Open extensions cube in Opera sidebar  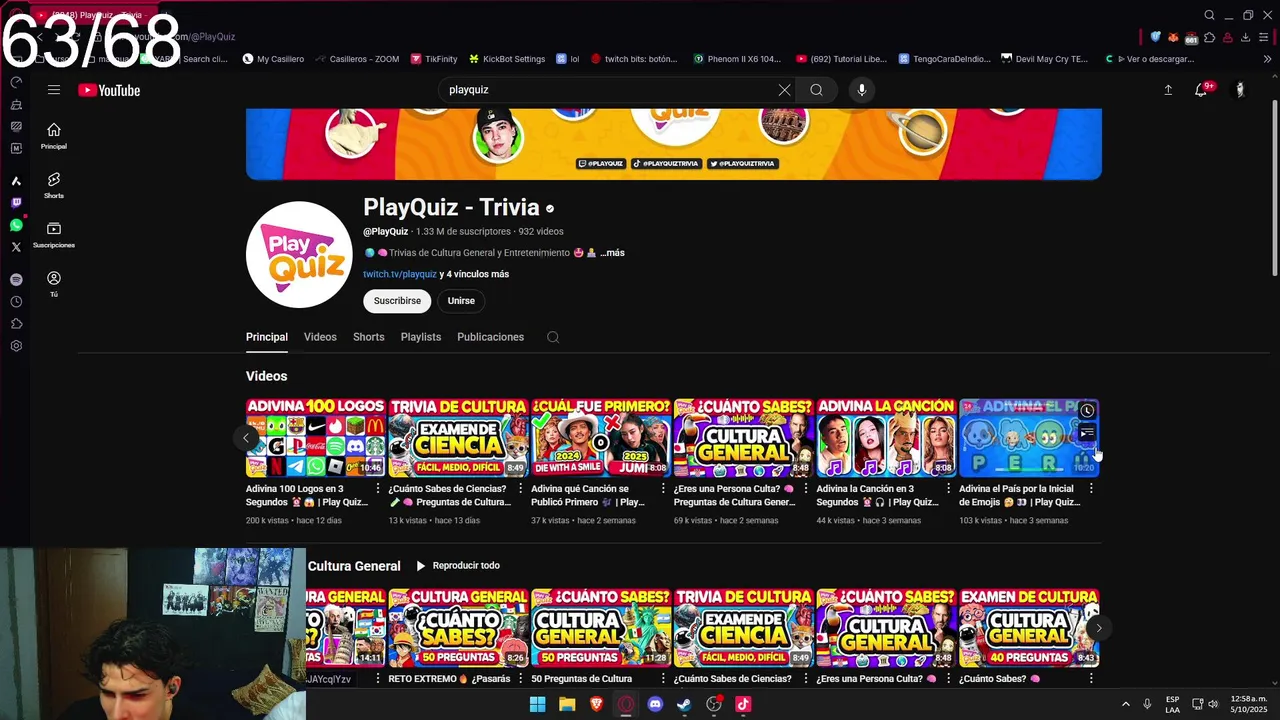[16, 324]
